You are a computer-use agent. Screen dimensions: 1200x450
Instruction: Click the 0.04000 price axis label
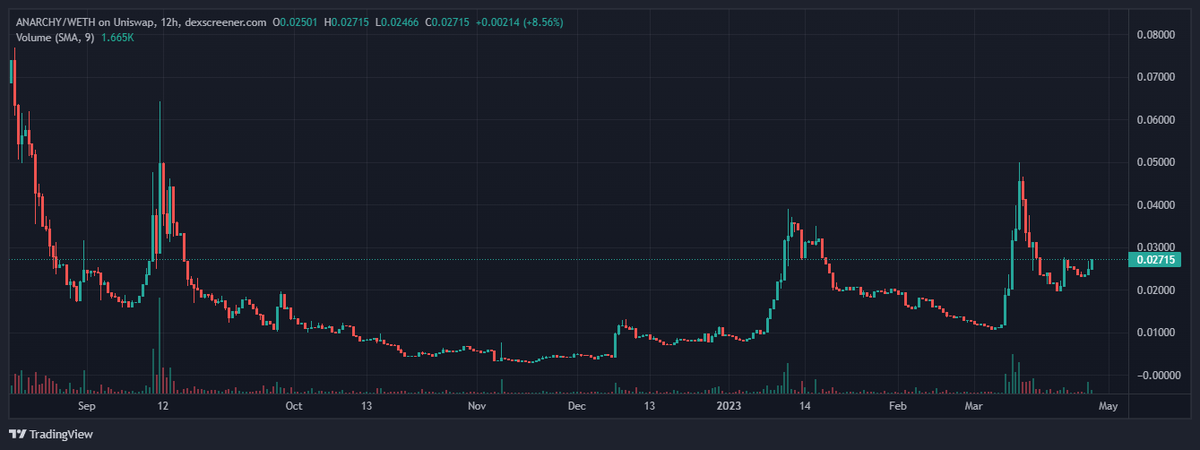pyautogui.click(x=1155, y=205)
